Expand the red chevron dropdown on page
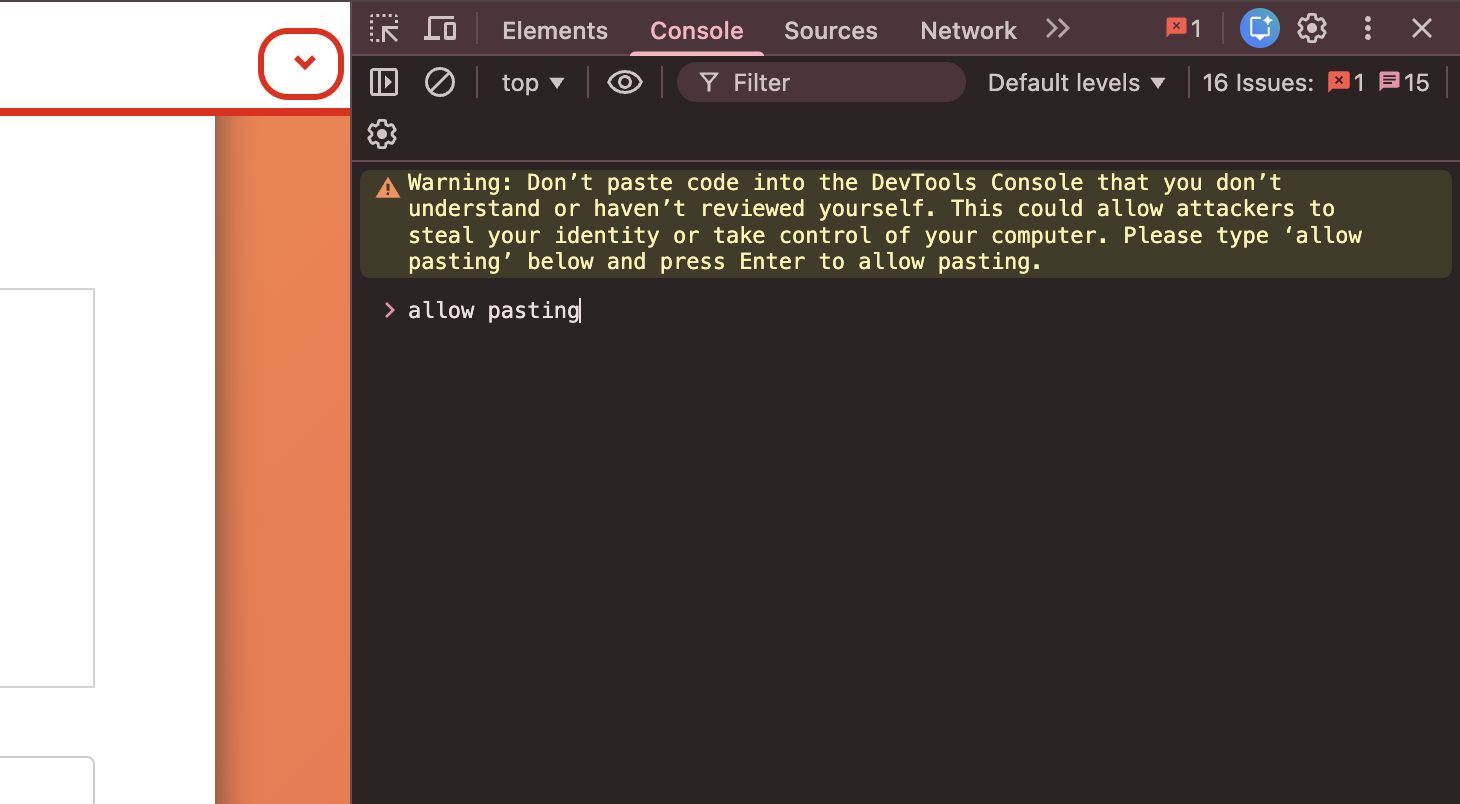The image size is (1460, 804). [303, 63]
